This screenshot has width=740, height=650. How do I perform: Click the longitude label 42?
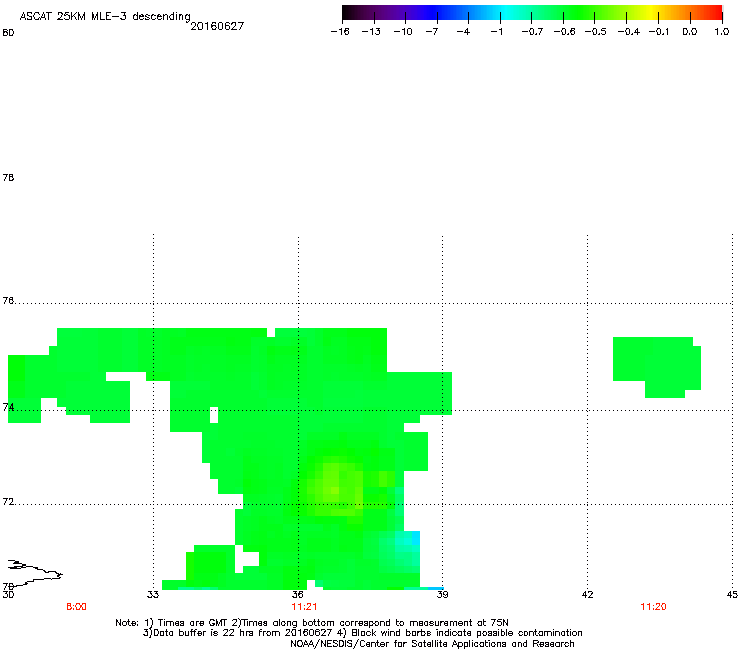click(587, 594)
